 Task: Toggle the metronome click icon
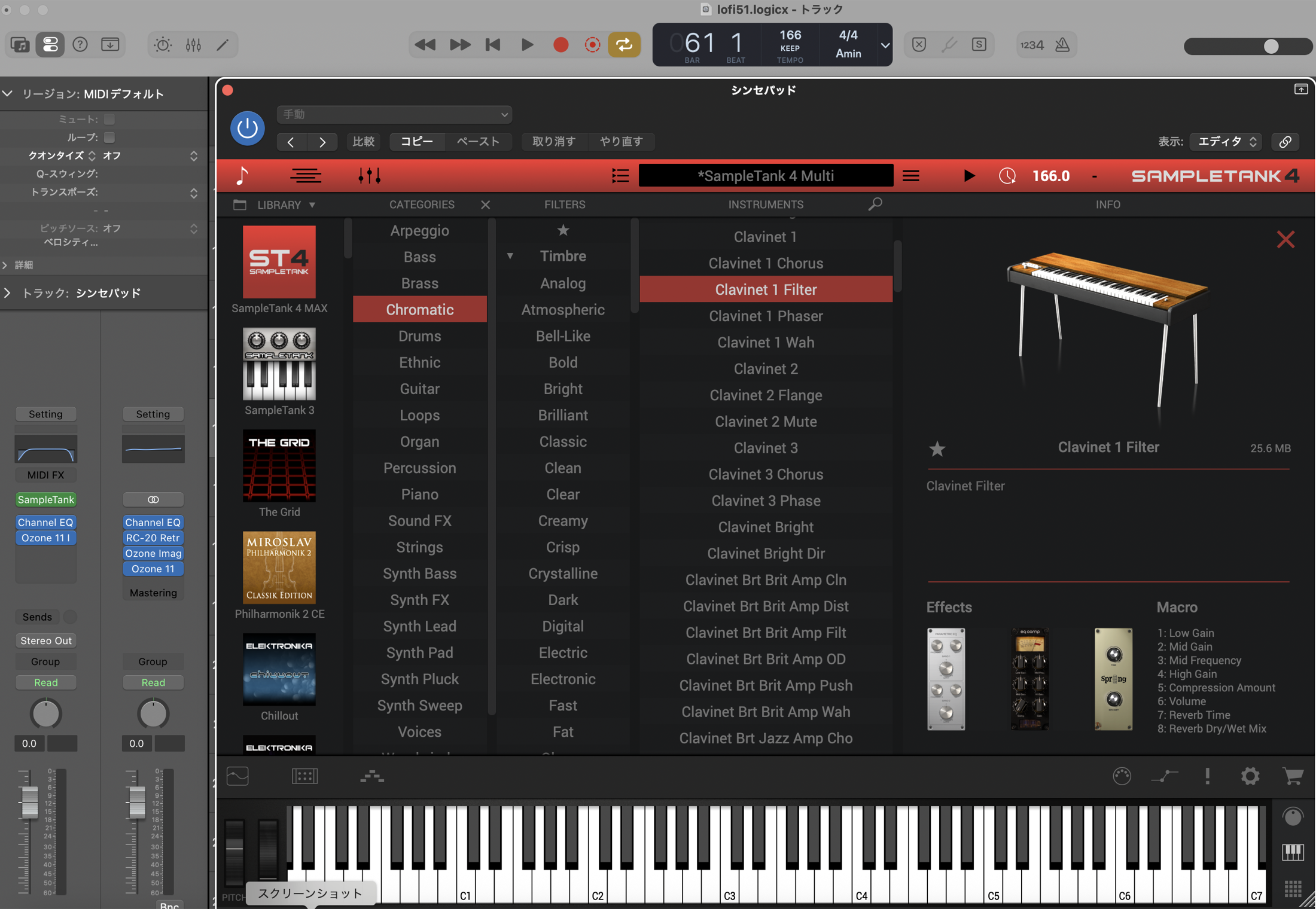pyautogui.click(x=1062, y=44)
